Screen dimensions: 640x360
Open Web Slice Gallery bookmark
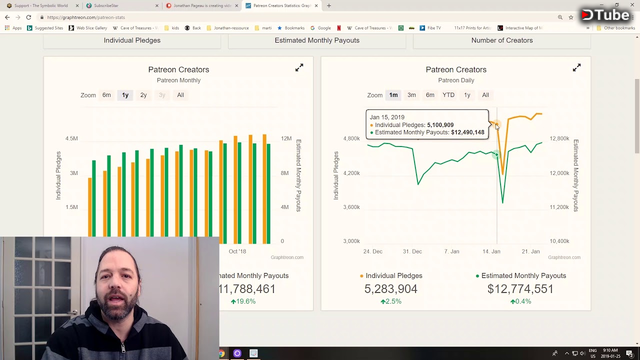click(88, 28)
